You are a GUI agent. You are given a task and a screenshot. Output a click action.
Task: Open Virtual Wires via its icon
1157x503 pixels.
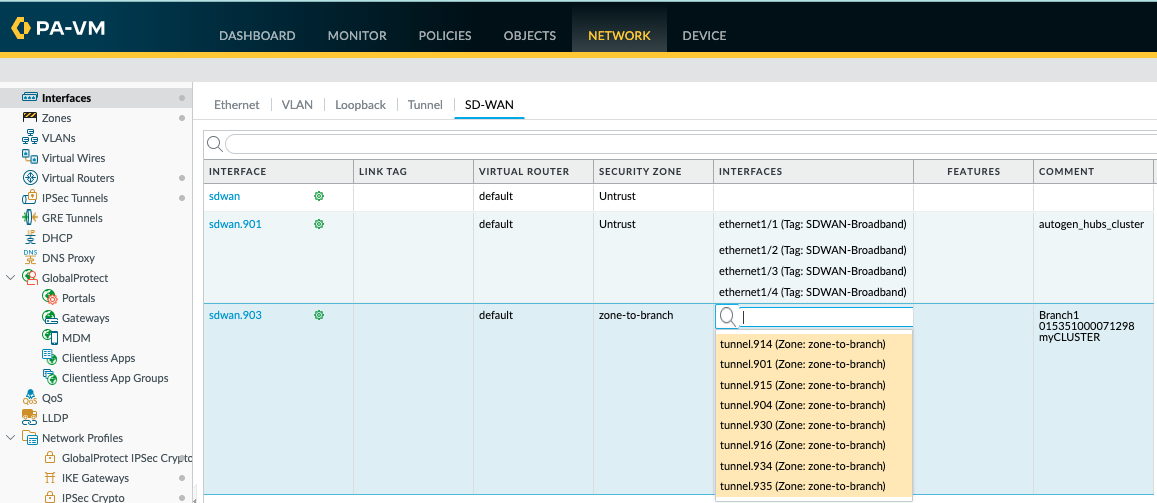point(30,158)
